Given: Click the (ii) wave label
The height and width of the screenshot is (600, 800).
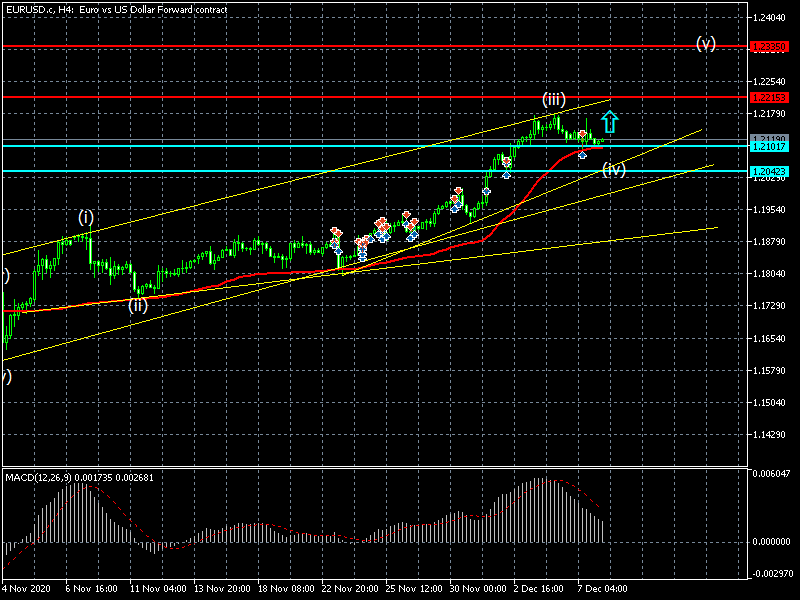Looking at the screenshot, I should pyautogui.click(x=138, y=305).
